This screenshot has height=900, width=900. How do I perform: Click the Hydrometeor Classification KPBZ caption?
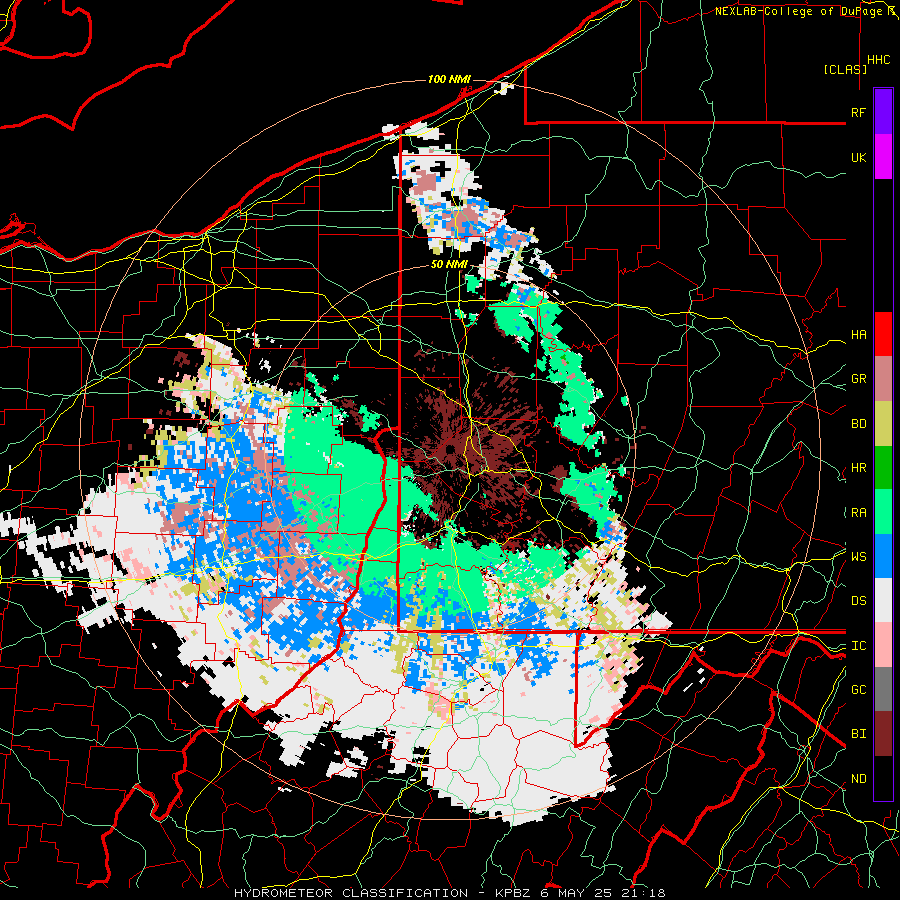pyautogui.click(x=449, y=893)
